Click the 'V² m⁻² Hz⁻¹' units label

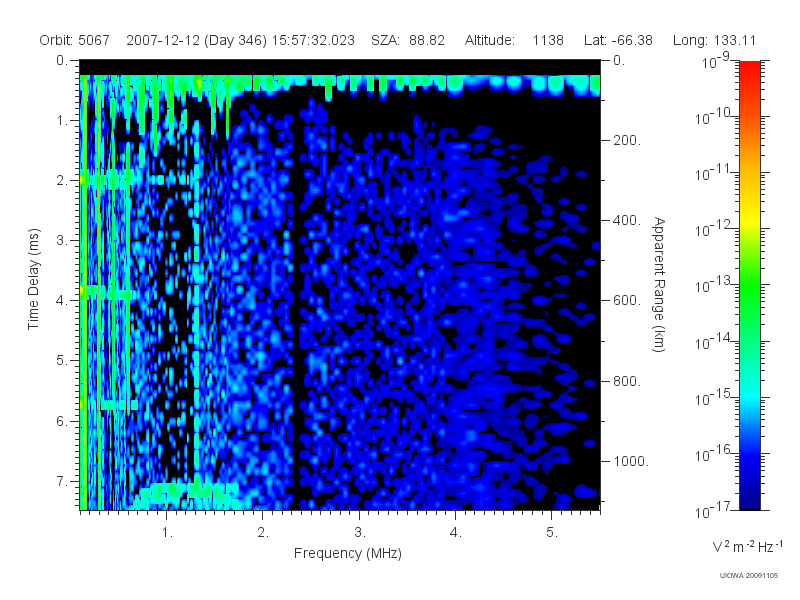[748, 546]
